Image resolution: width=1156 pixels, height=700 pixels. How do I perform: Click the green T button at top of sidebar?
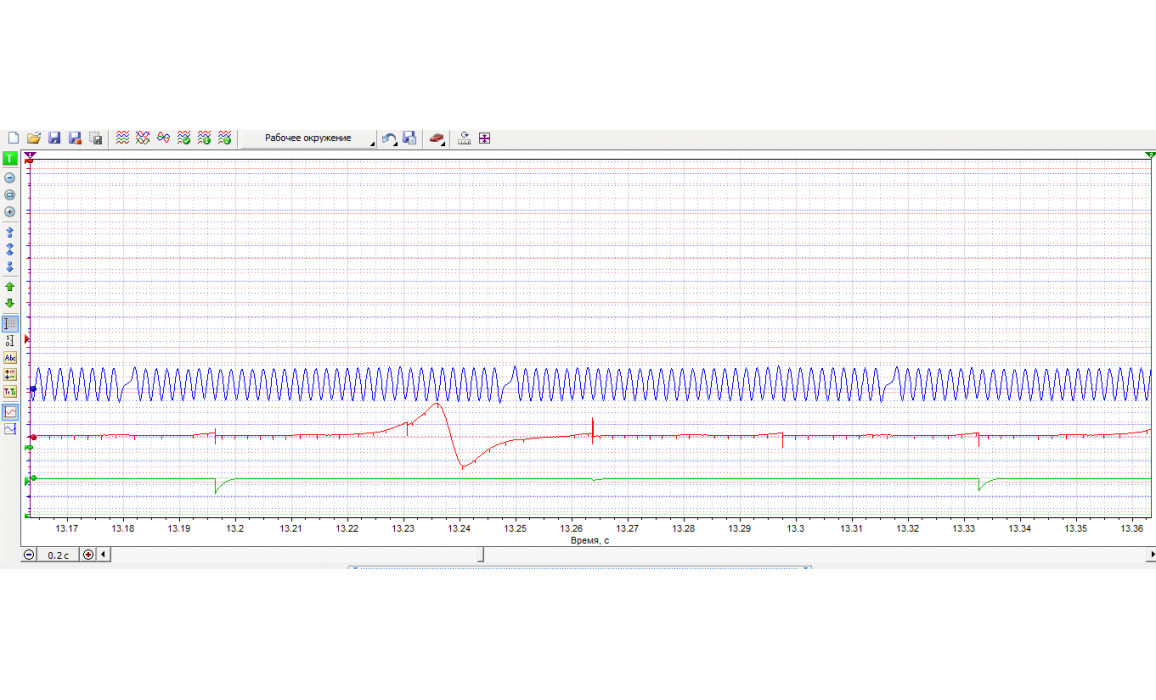coord(10,158)
